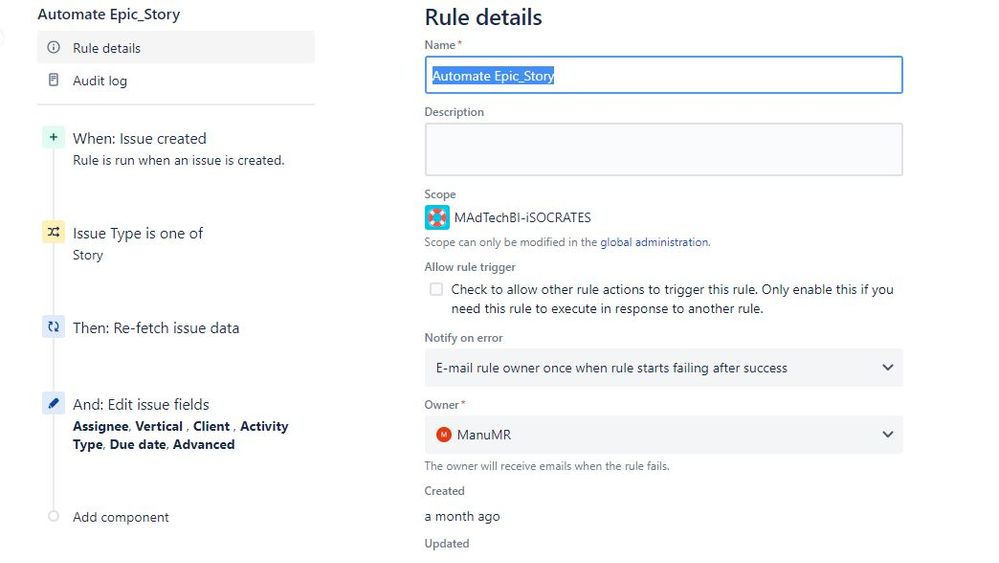The image size is (999, 563).
Task: Click the Rule details page heading
Action: click(x=483, y=17)
